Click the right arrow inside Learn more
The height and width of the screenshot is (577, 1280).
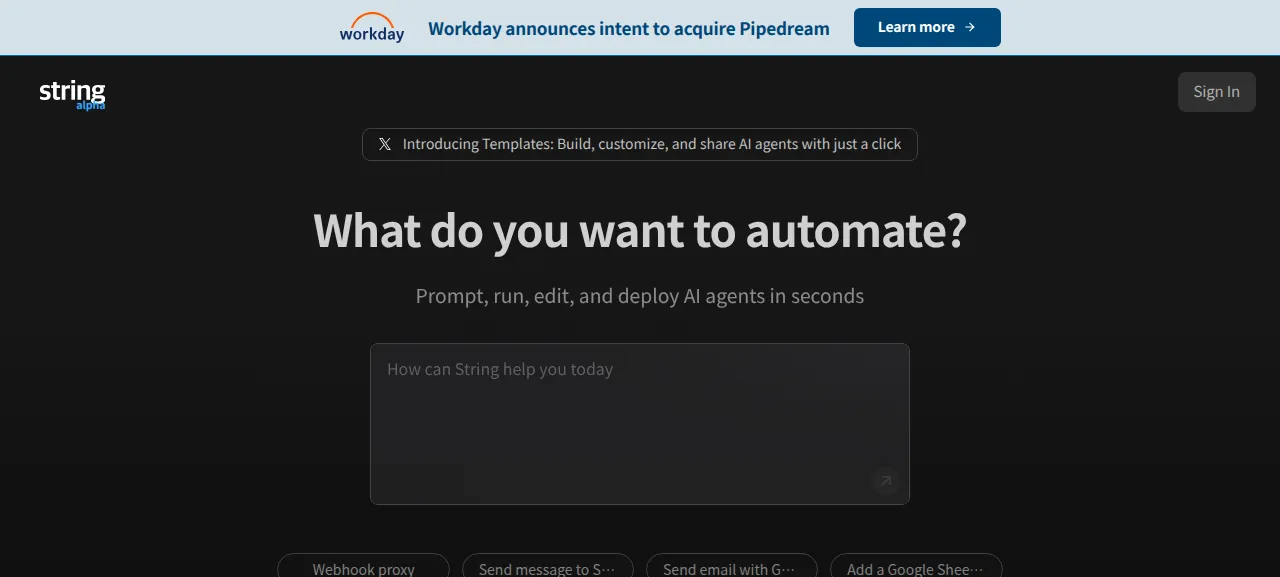pyautogui.click(x=970, y=27)
